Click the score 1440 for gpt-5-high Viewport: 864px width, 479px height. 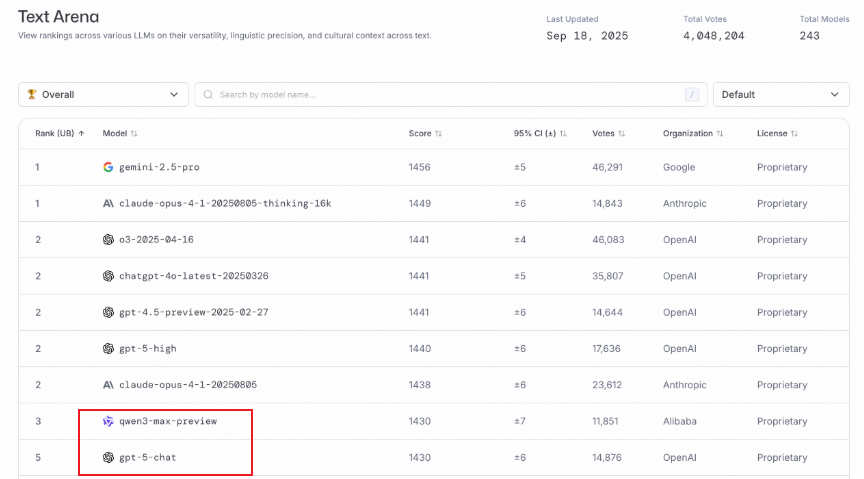click(419, 349)
